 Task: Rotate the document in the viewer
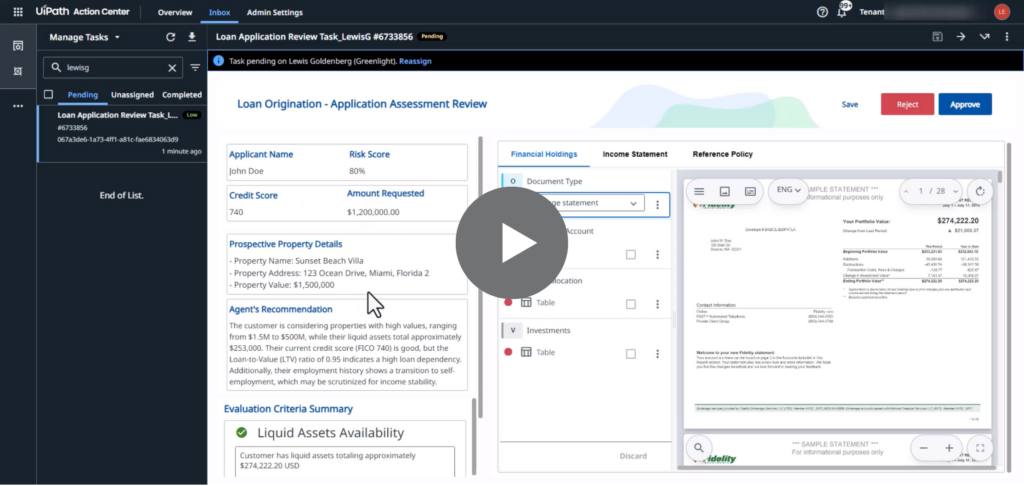[980, 190]
